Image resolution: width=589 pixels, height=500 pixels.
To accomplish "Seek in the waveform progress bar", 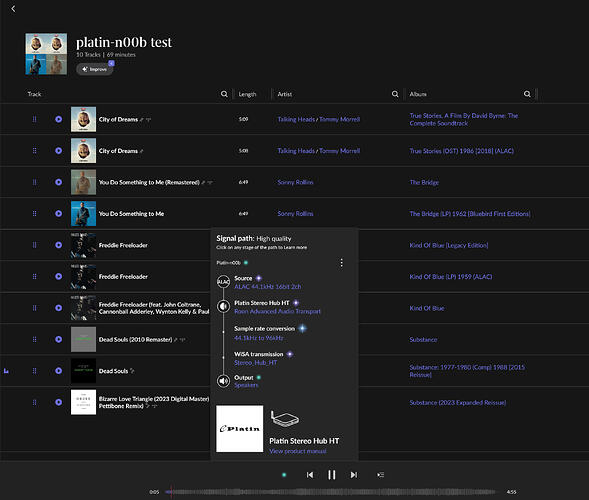I will click(x=332, y=492).
